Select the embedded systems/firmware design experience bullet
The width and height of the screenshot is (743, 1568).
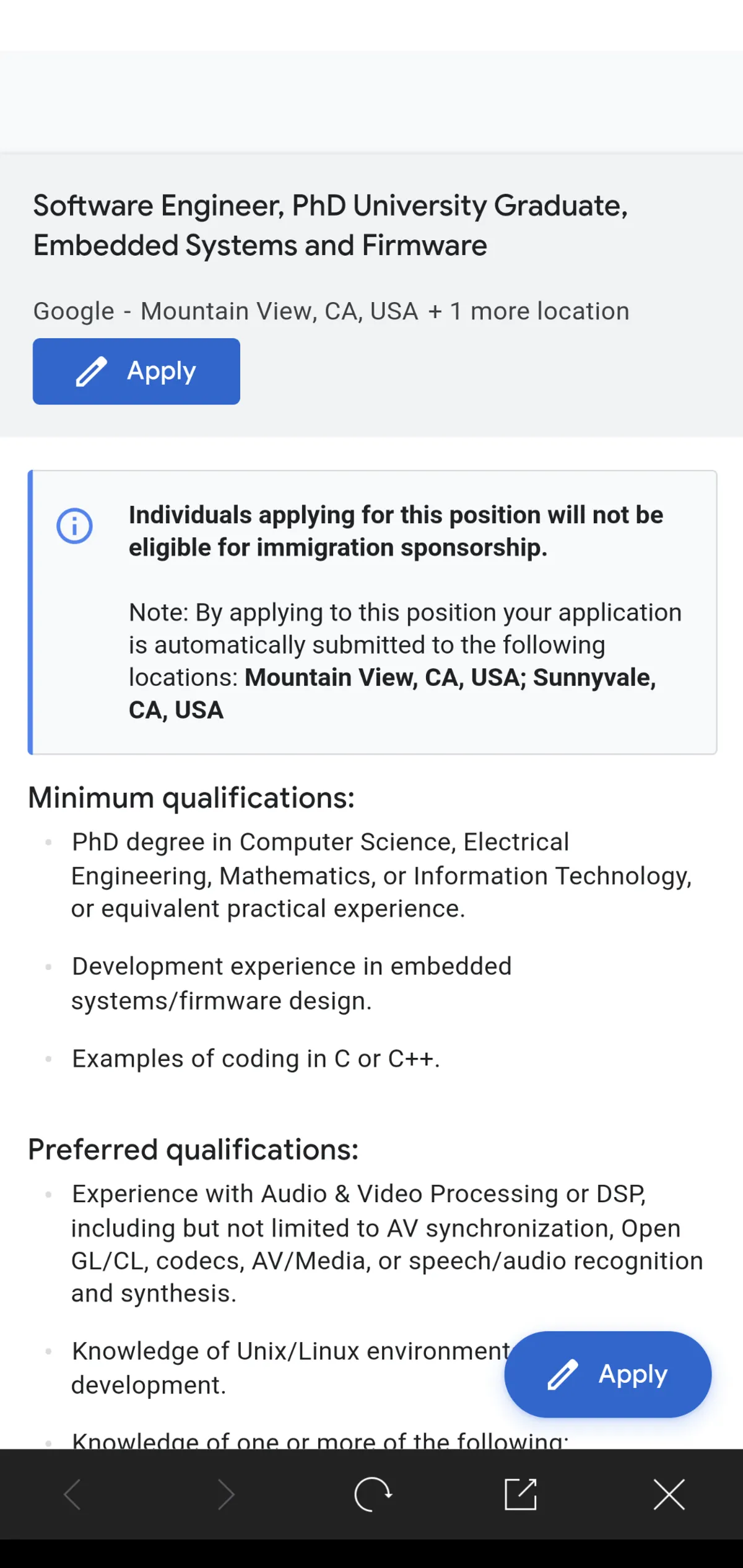pos(291,983)
